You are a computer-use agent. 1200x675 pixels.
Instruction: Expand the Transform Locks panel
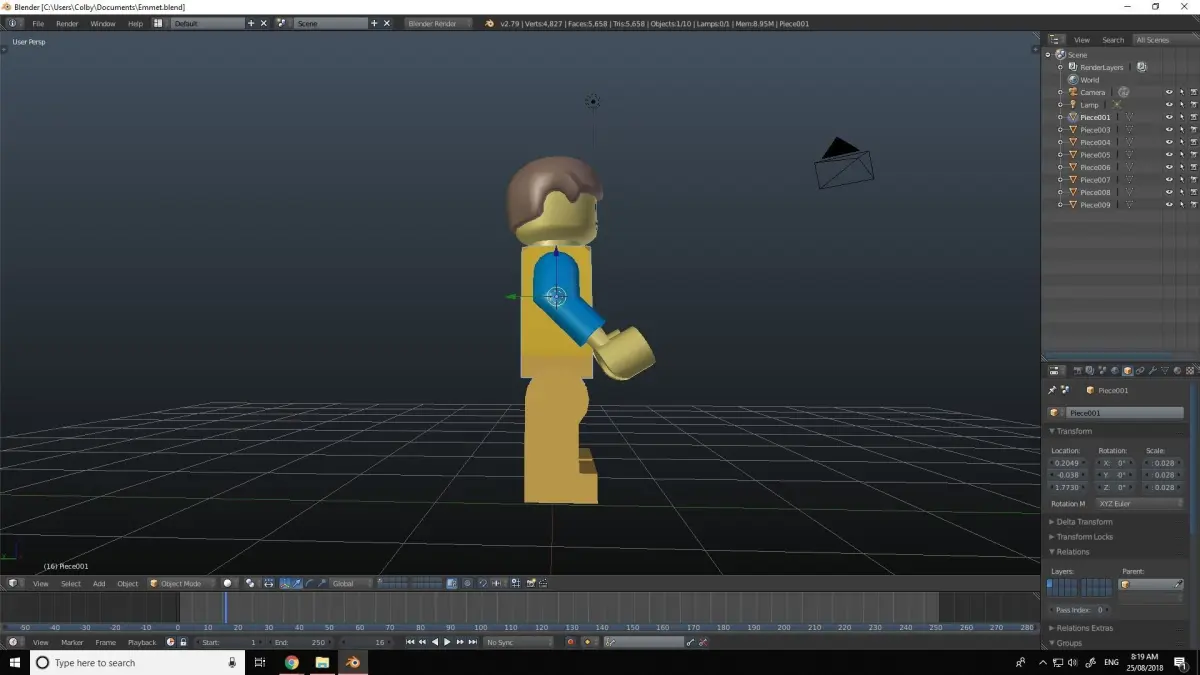pyautogui.click(x=1084, y=537)
